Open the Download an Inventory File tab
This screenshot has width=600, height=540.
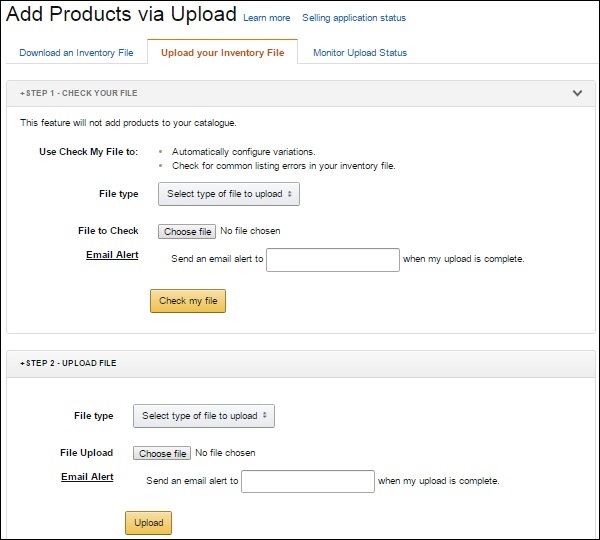pyautogui.click(x=76, y=52)
